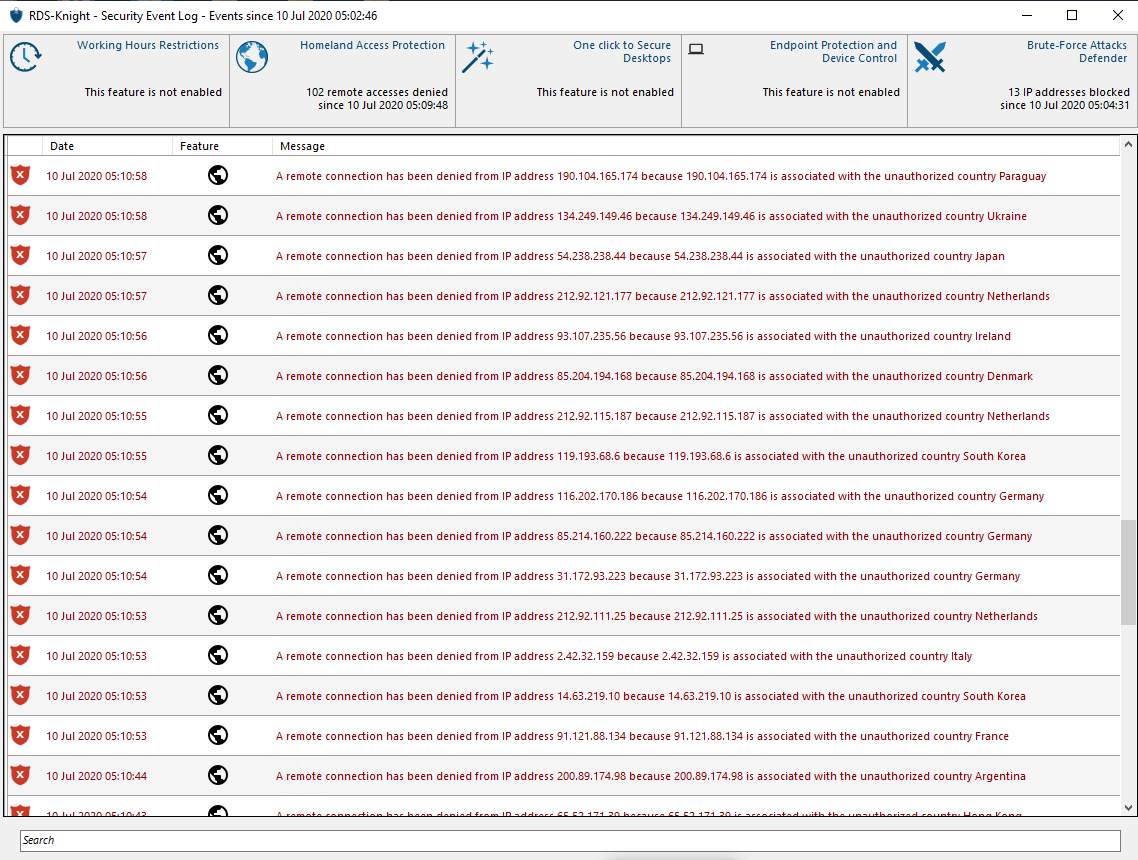The image size is (1138, 860).
Task: Select the message denying IP 31.172.93.223 Germany
Action: 648,576
